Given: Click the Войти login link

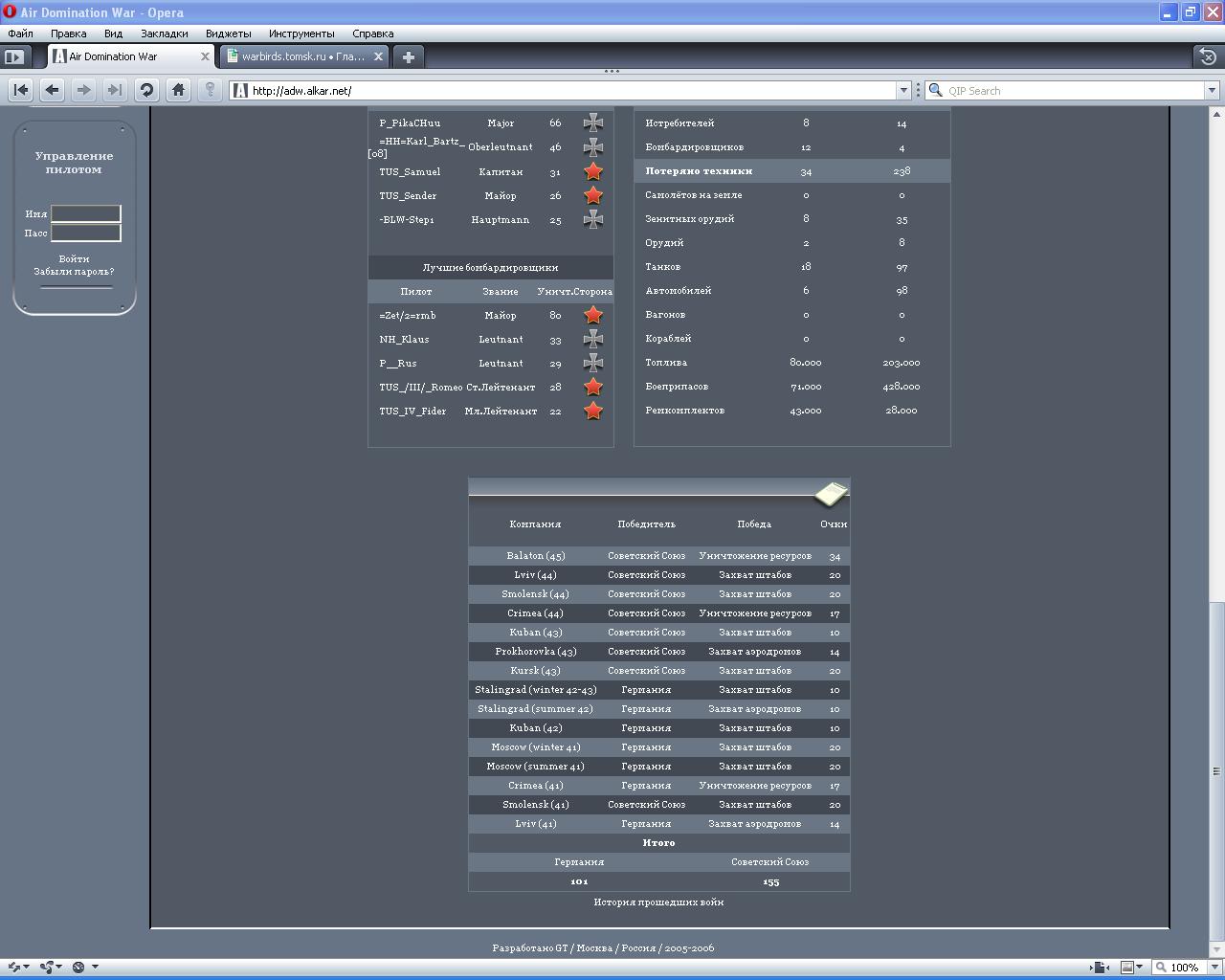Looking at the screenshot, I should (x=74, y=258).
